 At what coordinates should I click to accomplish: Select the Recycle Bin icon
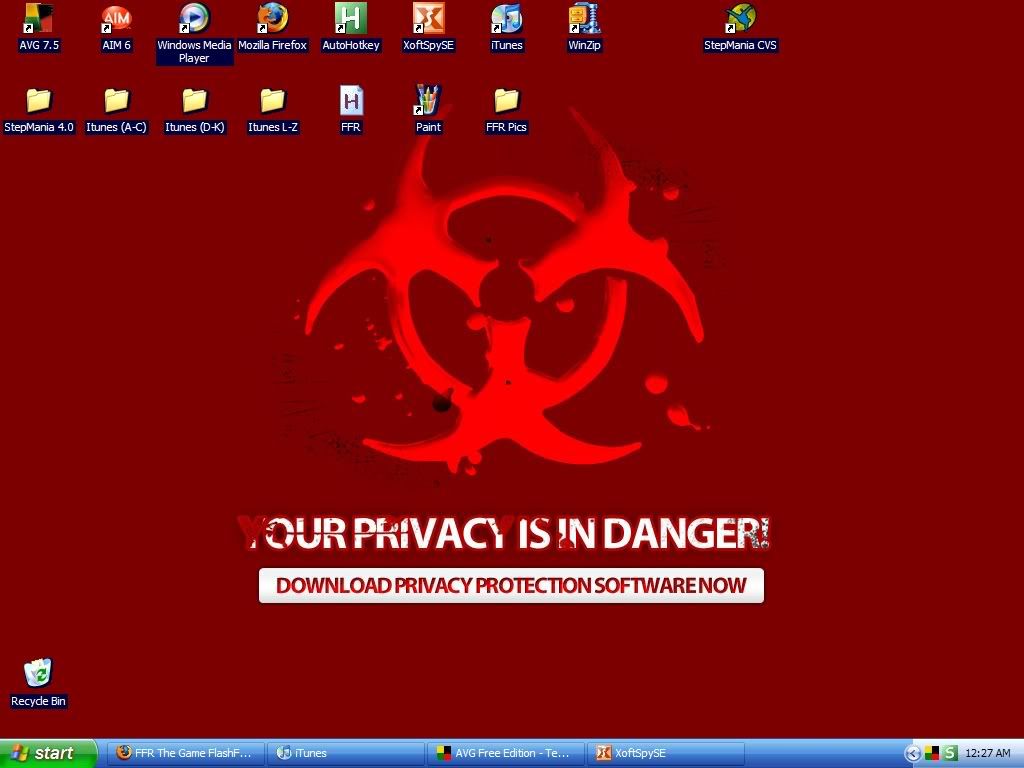point(38,675)
